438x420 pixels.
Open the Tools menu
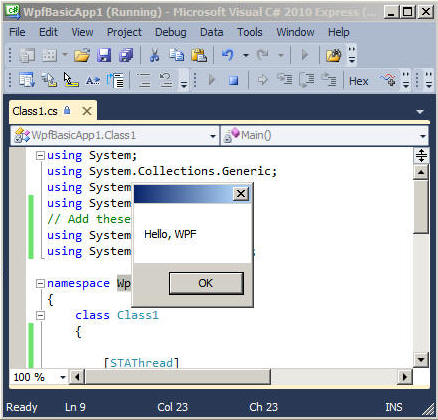pos(250,32)
